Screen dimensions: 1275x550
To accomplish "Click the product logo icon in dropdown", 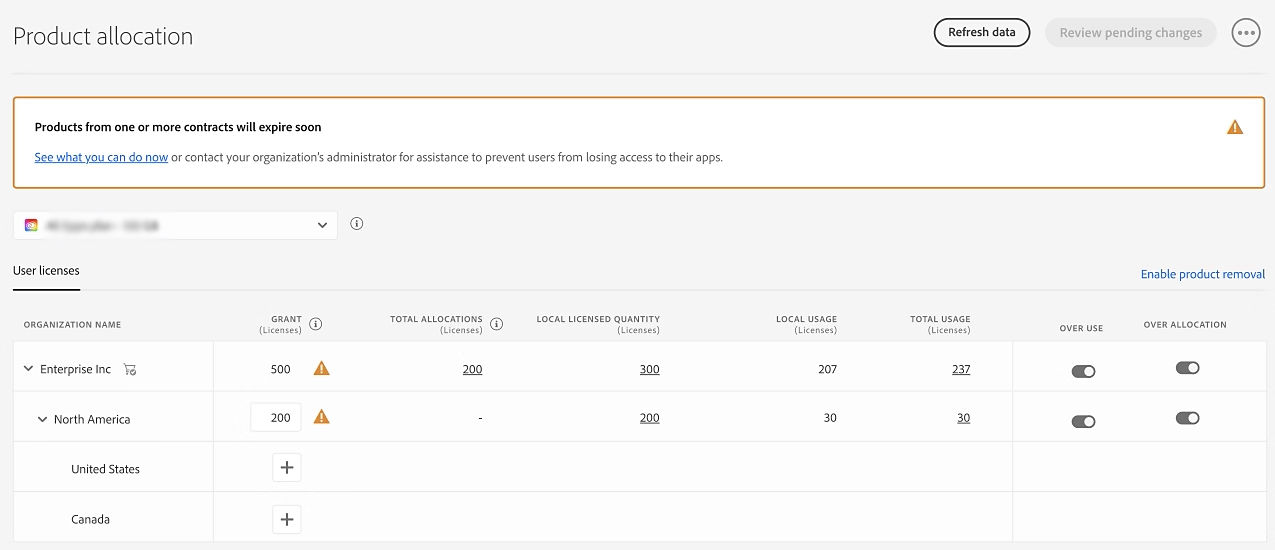I will point(31,225).
